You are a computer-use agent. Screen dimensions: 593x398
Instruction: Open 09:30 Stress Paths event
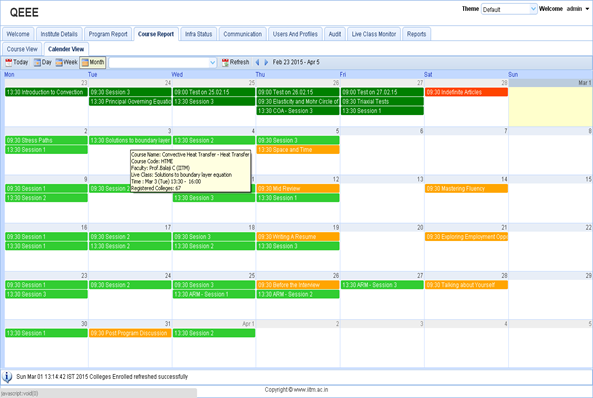47,140
